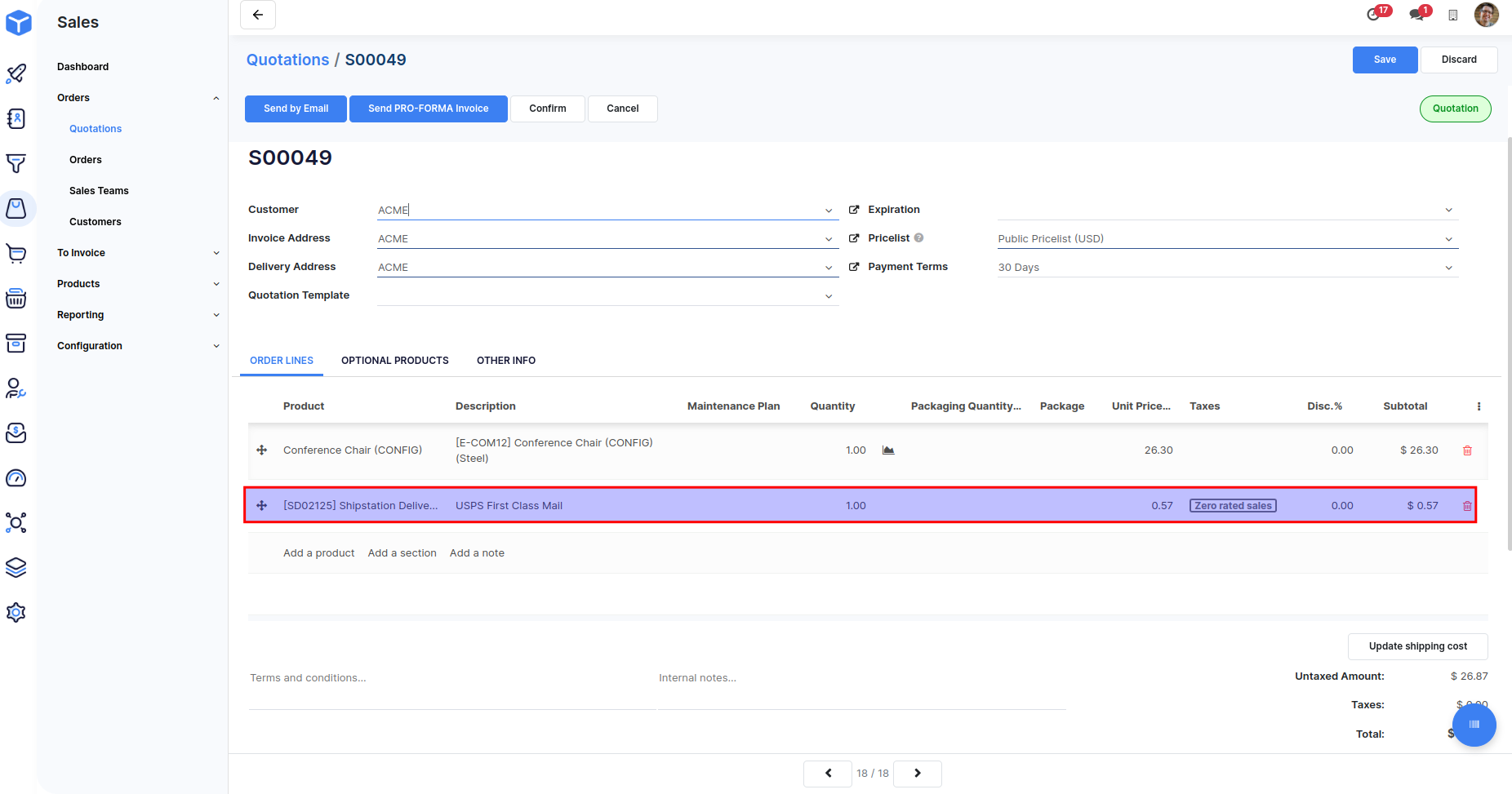Screen dimensions: 1512x794
Task: Click the Add a product link
Action: (x=318, y=553)
